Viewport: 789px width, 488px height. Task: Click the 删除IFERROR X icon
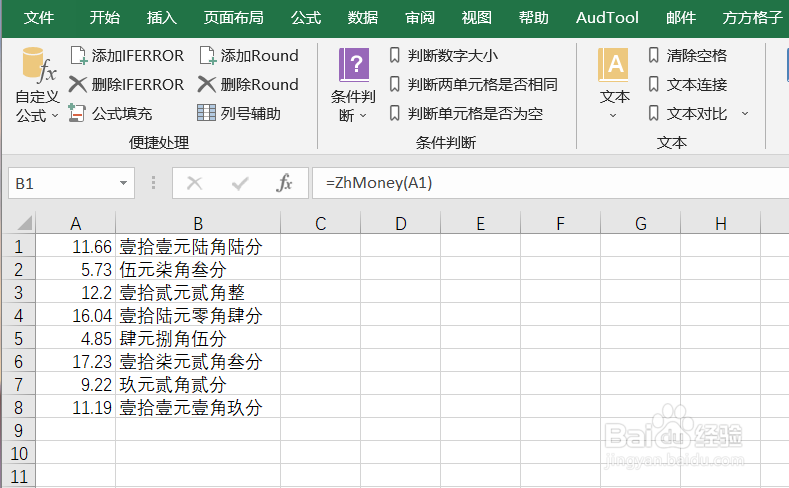(x=77, y=85)
